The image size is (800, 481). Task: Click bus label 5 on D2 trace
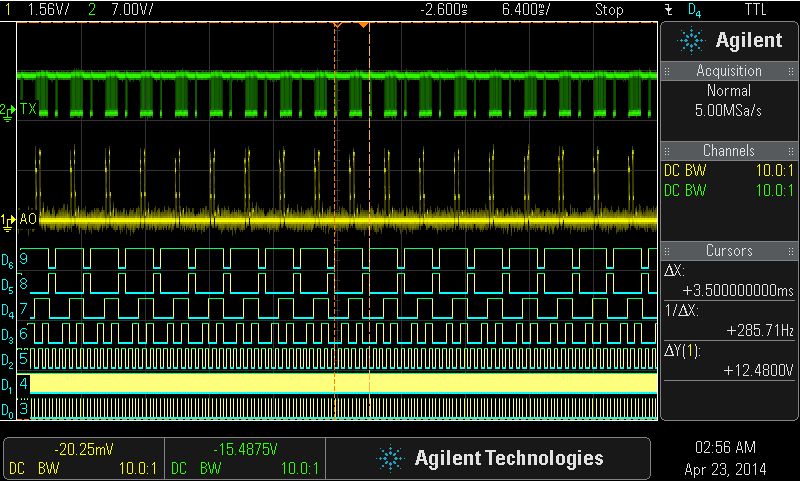coord(24,358)
